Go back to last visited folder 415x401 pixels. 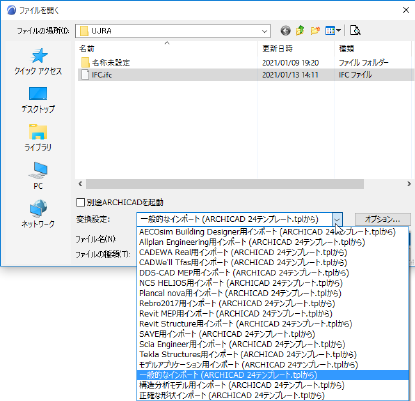pyautogui.click(x=285, y=31)
